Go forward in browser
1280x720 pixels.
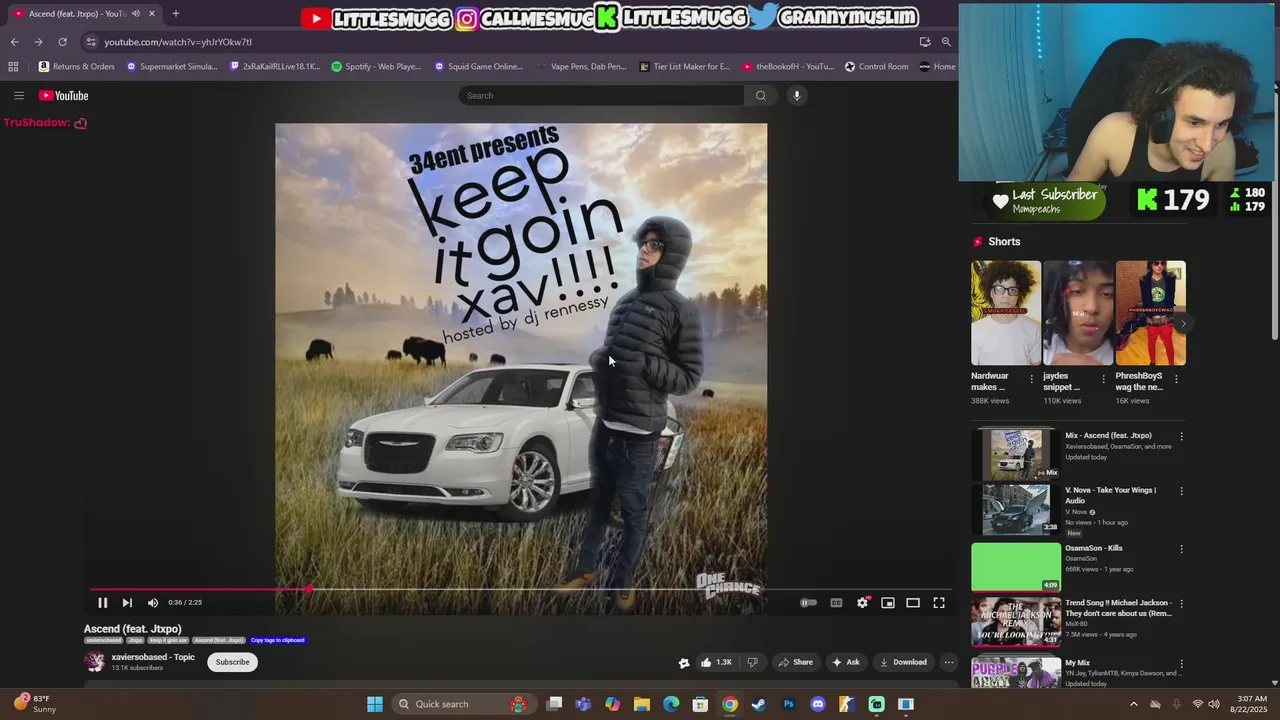coord(38,42)
